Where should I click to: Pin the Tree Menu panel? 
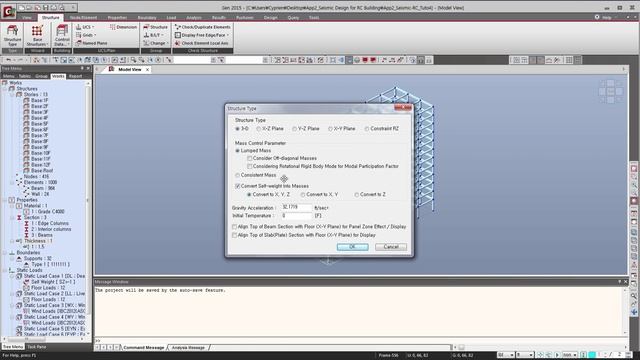82,69
